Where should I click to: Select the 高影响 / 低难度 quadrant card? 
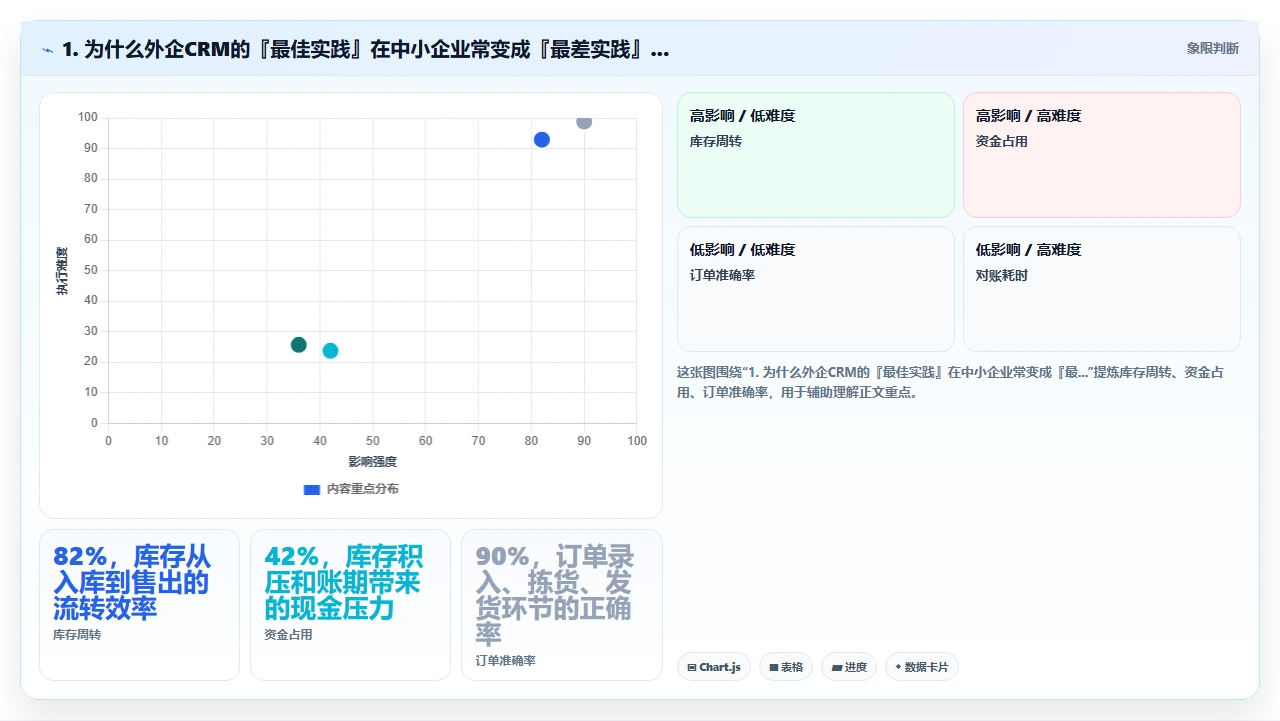(x=816, y=155)
